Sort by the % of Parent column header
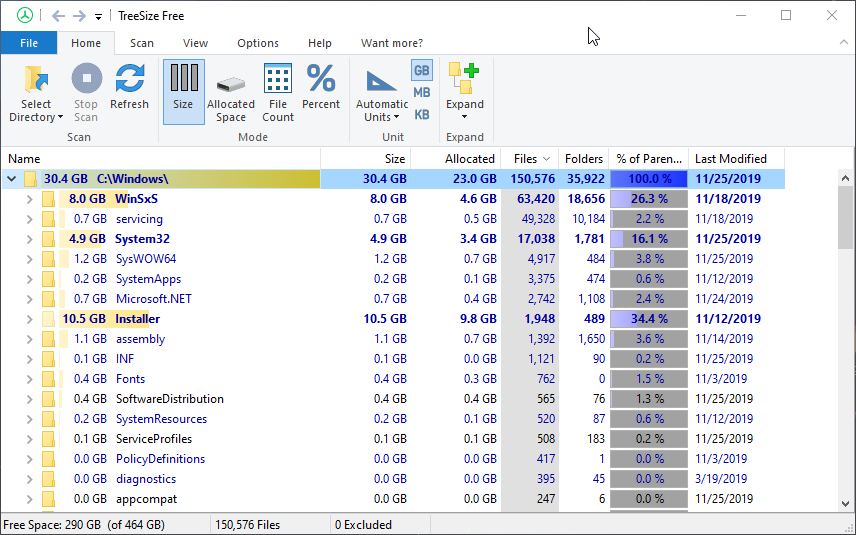856x535 pixels. 649,159
